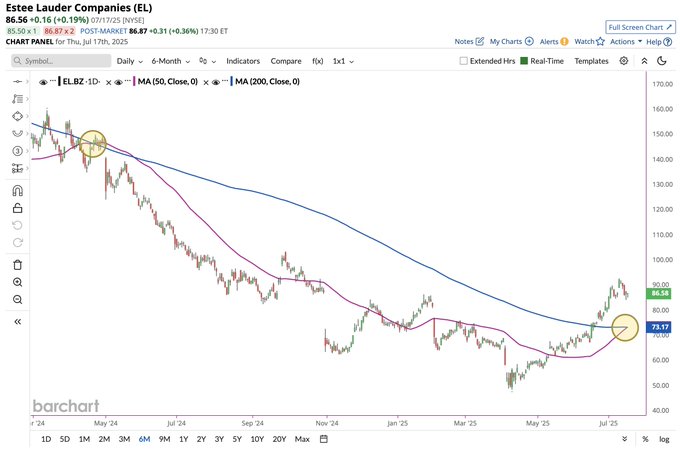Open the Templates menu
The image size is (680, 451).
(x=591, y=61)
